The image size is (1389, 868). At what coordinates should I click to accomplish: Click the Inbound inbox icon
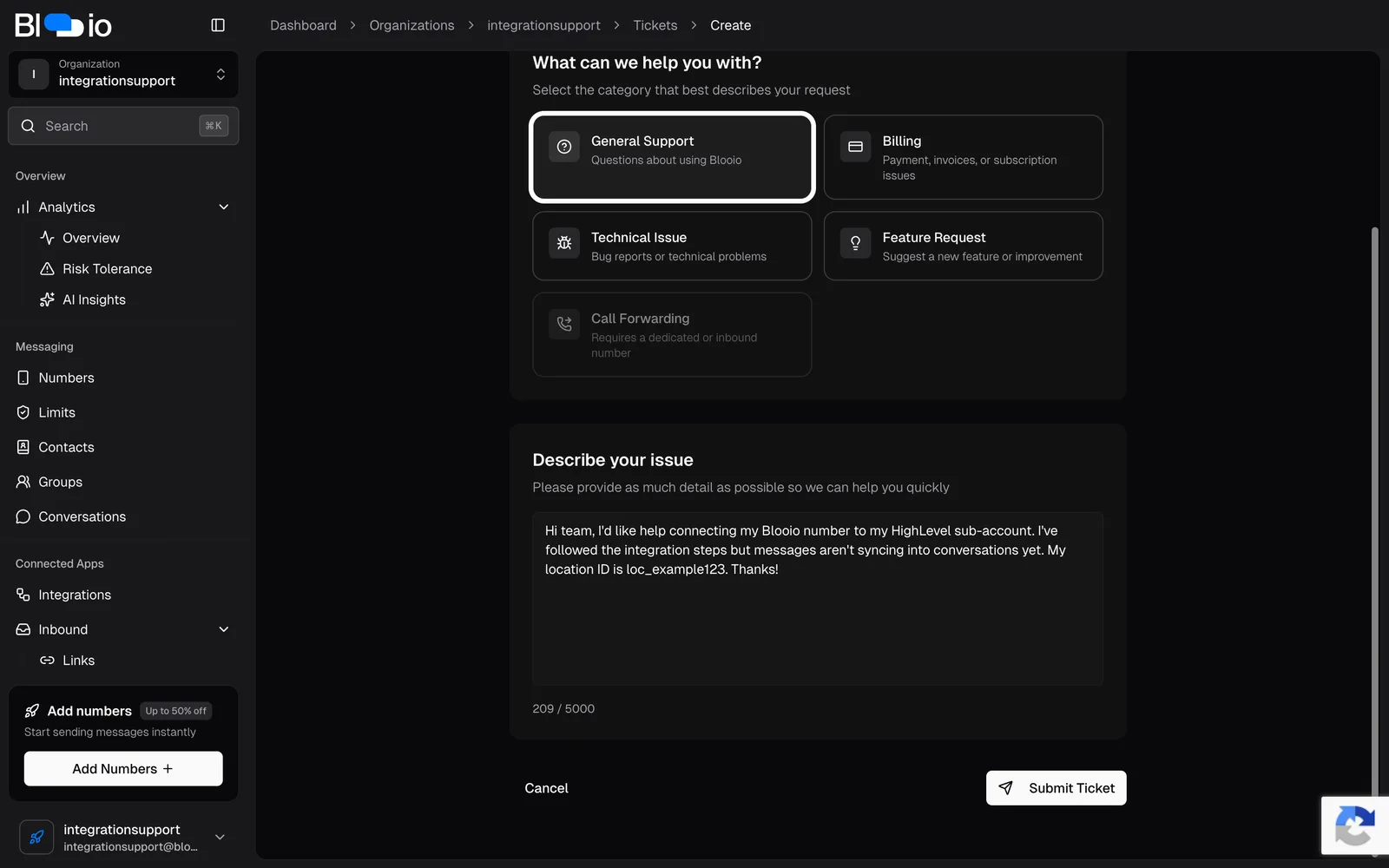[23, 629]
